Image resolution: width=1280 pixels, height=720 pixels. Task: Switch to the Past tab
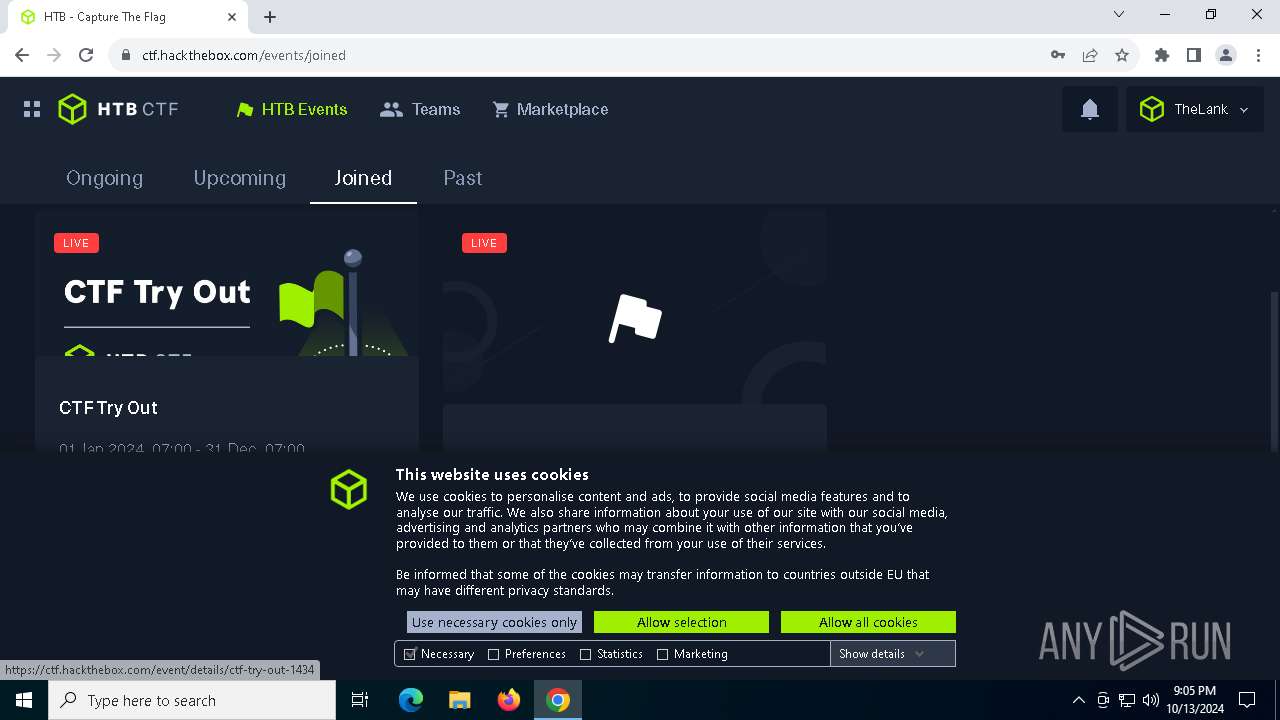point(463,178)
